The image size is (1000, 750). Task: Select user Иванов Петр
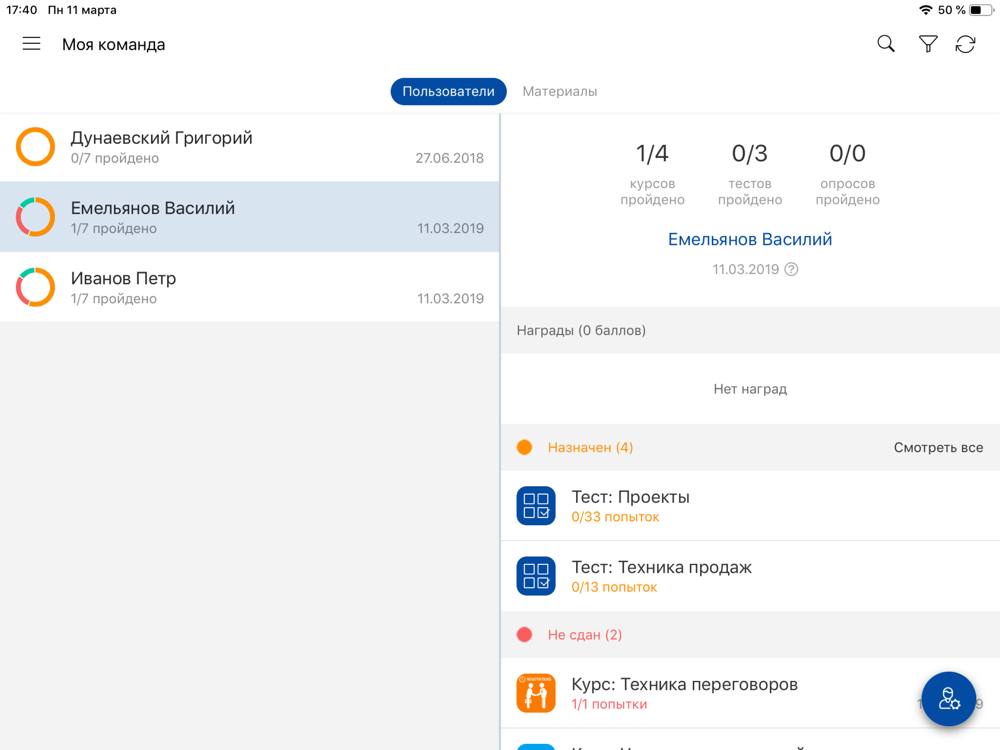tap(249, 287)
